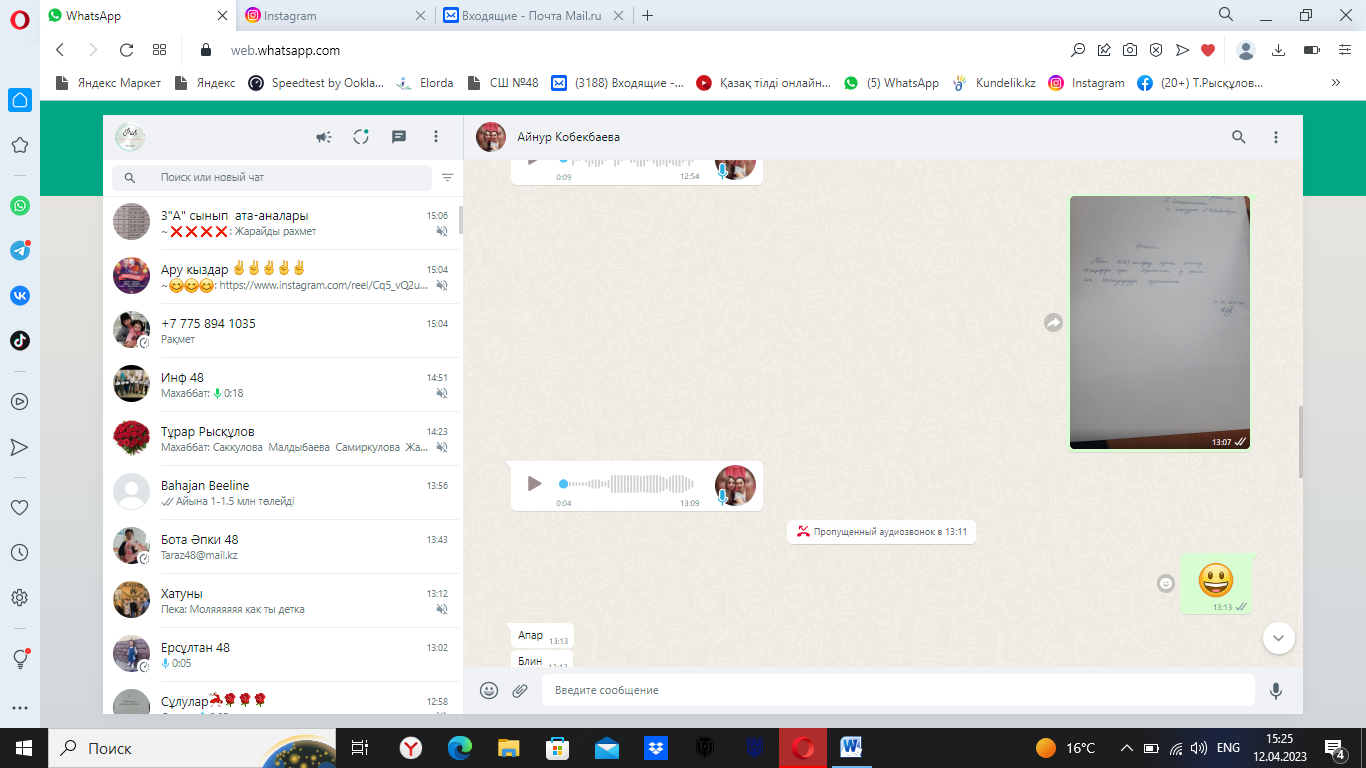This screenshot has width=1366, height=768.
Task: Open the emoji picker
Action: 489,690
